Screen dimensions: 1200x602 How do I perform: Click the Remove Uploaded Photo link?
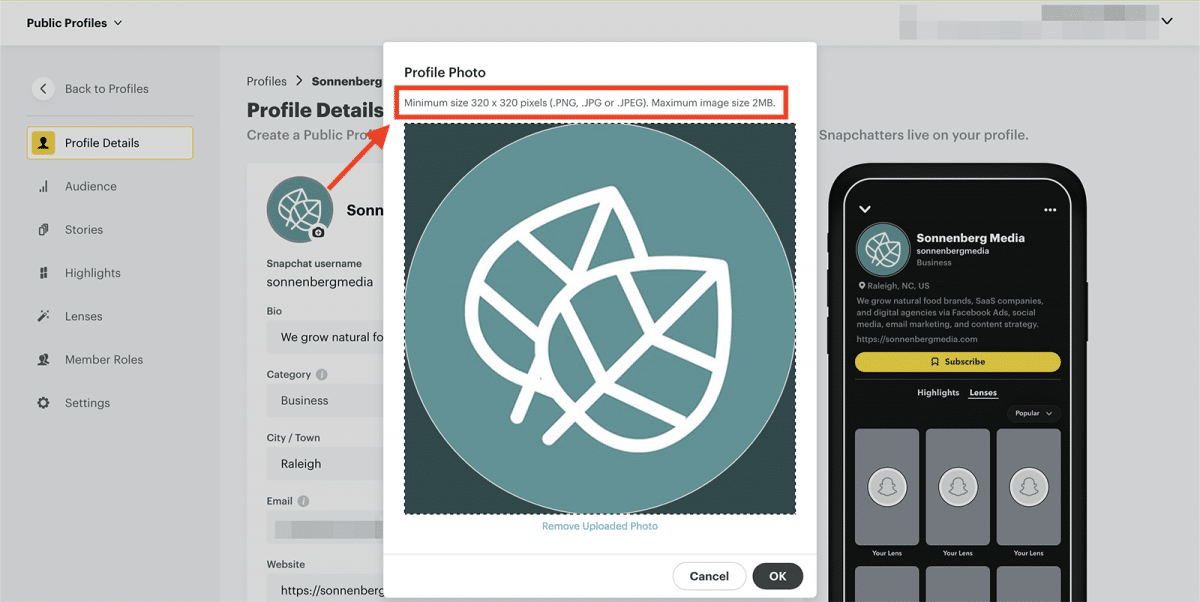[600, 526]
